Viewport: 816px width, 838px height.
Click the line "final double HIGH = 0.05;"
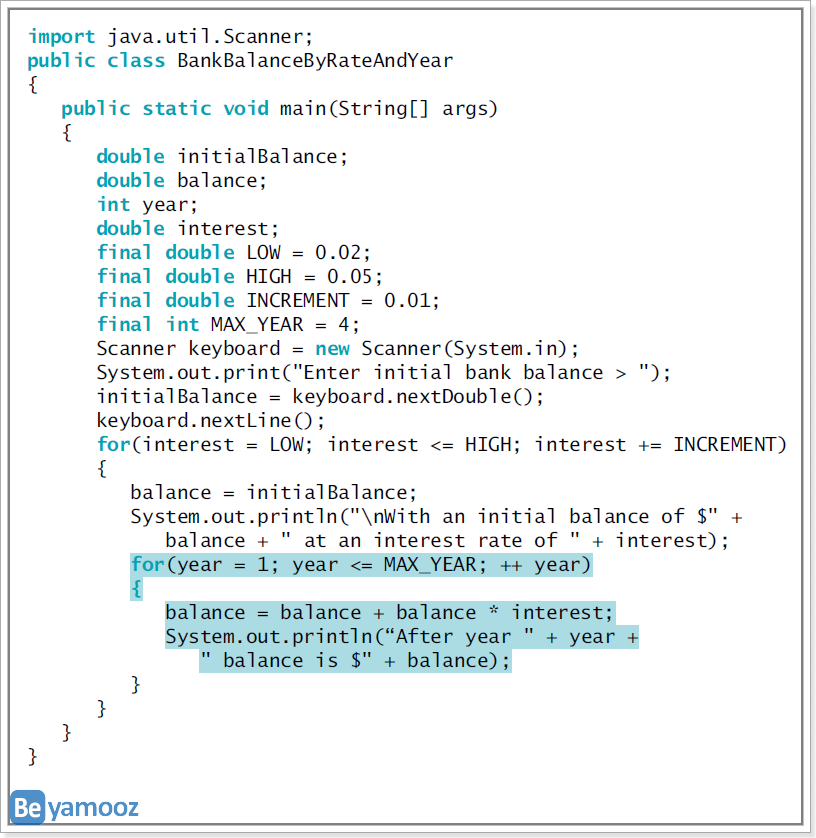click(x=239, y=276)
